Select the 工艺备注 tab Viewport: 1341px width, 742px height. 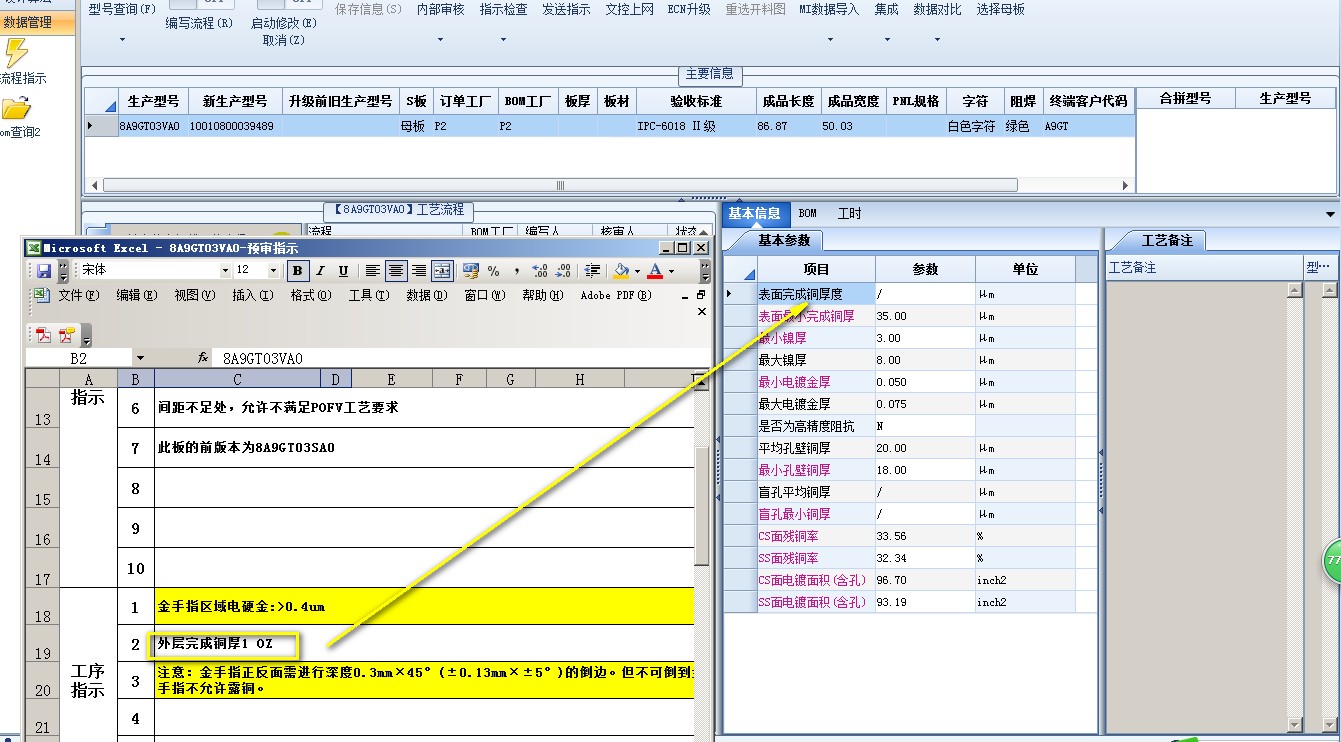pyautogui.click(x=1166, y=240)
